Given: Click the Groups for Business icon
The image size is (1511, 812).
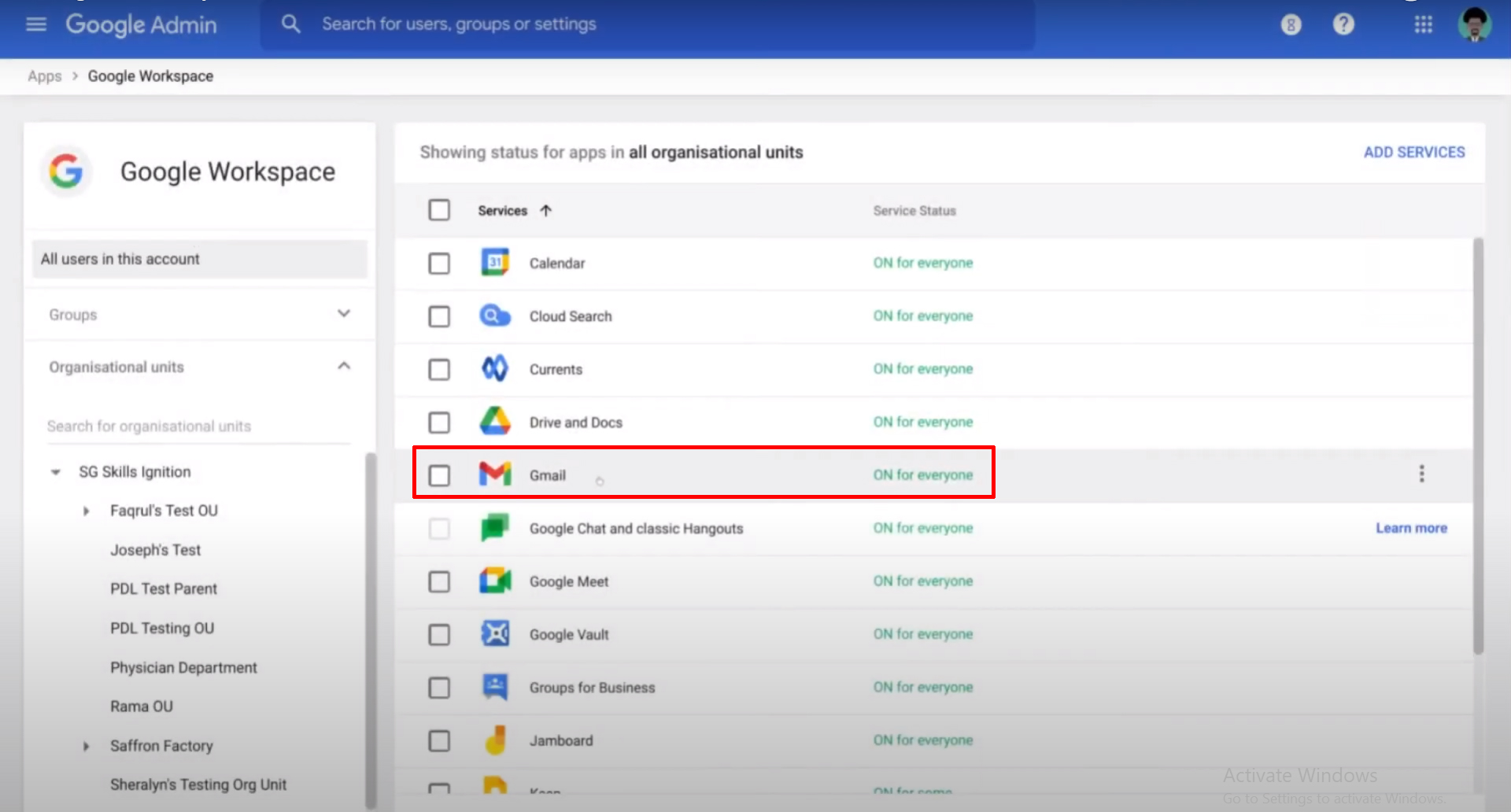Looking at the screenshot, I should point(495,687).
